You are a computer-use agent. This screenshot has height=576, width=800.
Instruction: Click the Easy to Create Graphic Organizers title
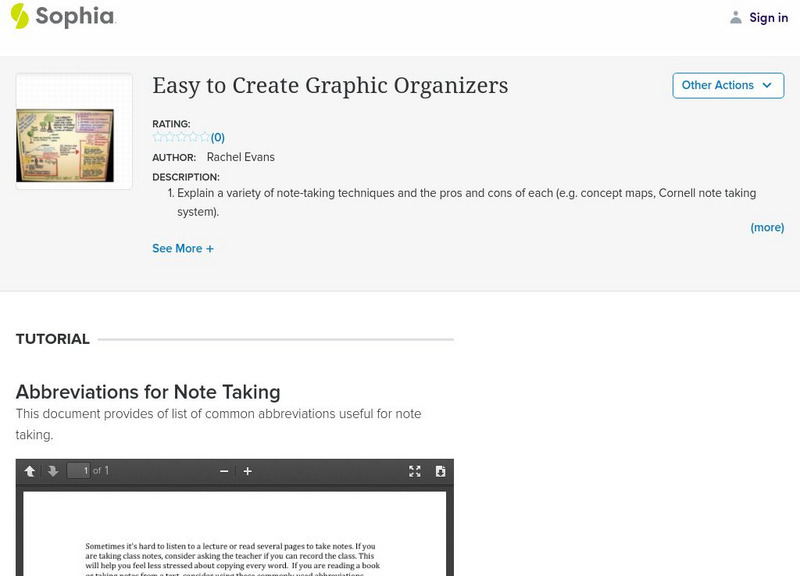click(x=330, y=86)
